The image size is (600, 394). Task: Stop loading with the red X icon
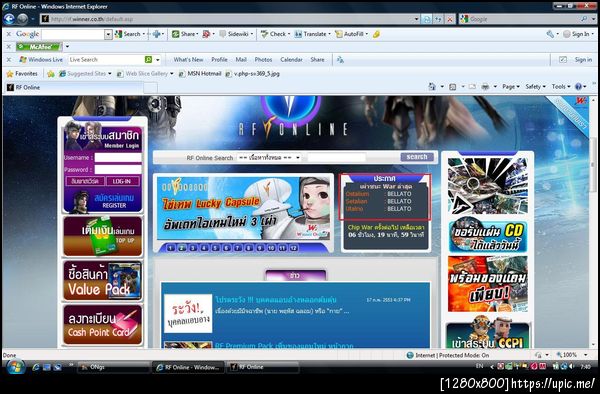point(450,19)
